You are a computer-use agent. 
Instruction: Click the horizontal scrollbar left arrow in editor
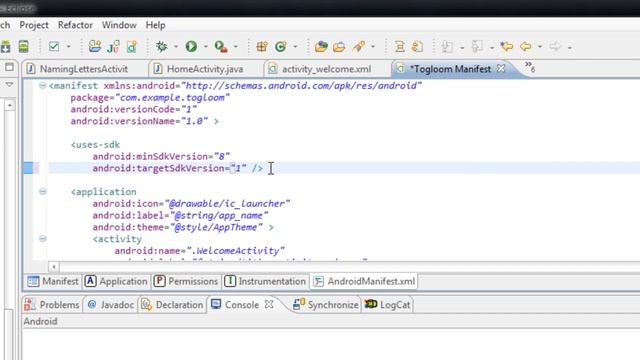[53, 267]
